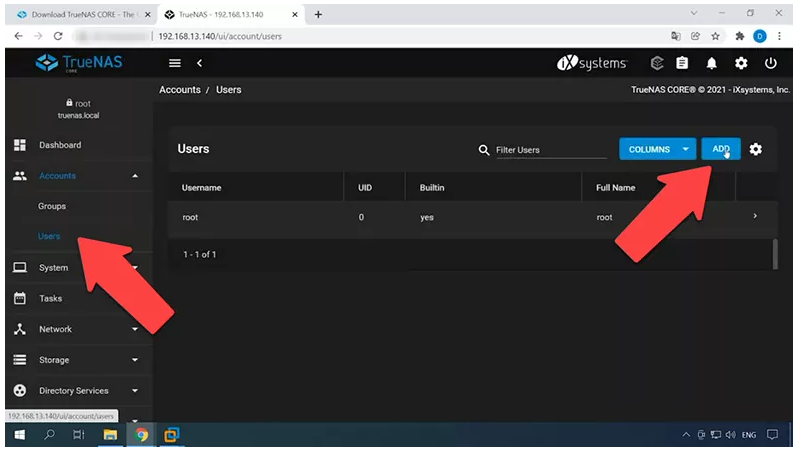Click the translate page icon
This screenshot has width=797, height=451.
click(x=676, y=36)
